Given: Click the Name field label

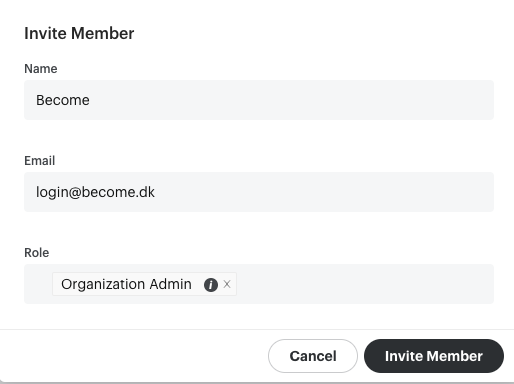Looking at the screenshot, I should click(41, 69).
